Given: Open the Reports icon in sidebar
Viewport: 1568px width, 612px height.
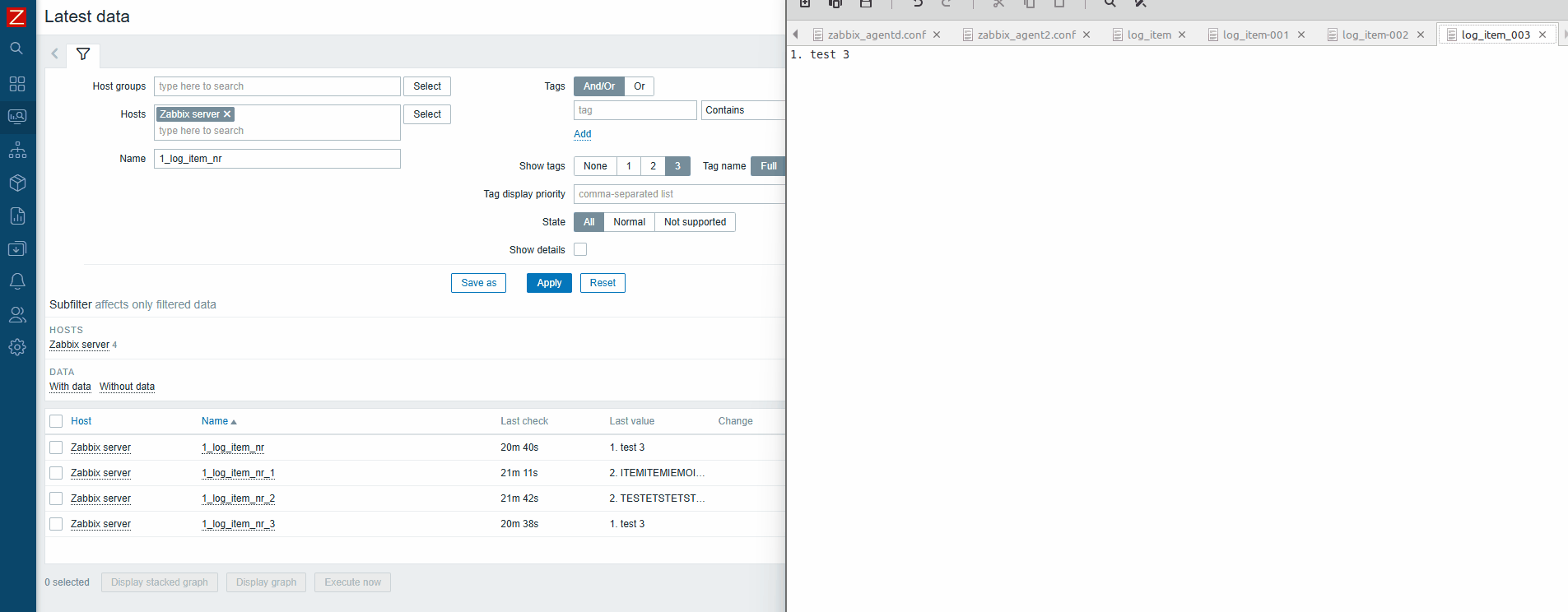Looking at the screenshot, I should pos(16,216).
